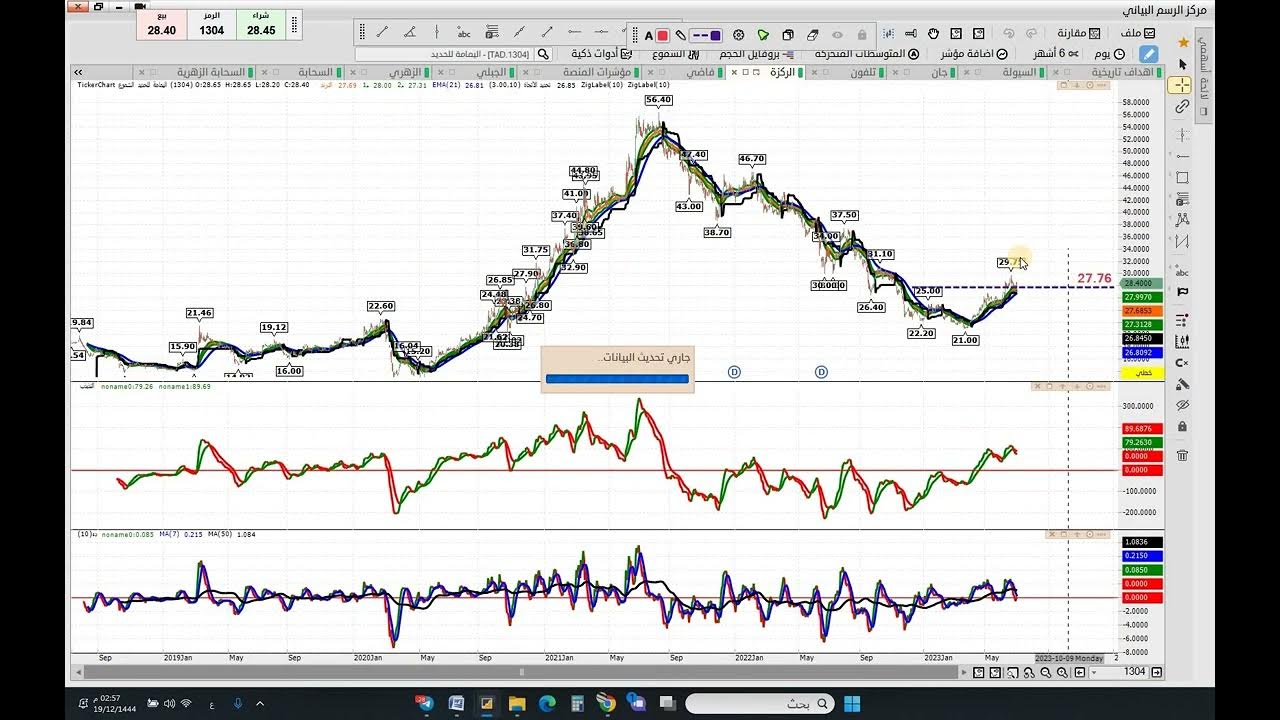1280x720 pixels.
Task: Click the text color A icon
Action: [648, 35]
